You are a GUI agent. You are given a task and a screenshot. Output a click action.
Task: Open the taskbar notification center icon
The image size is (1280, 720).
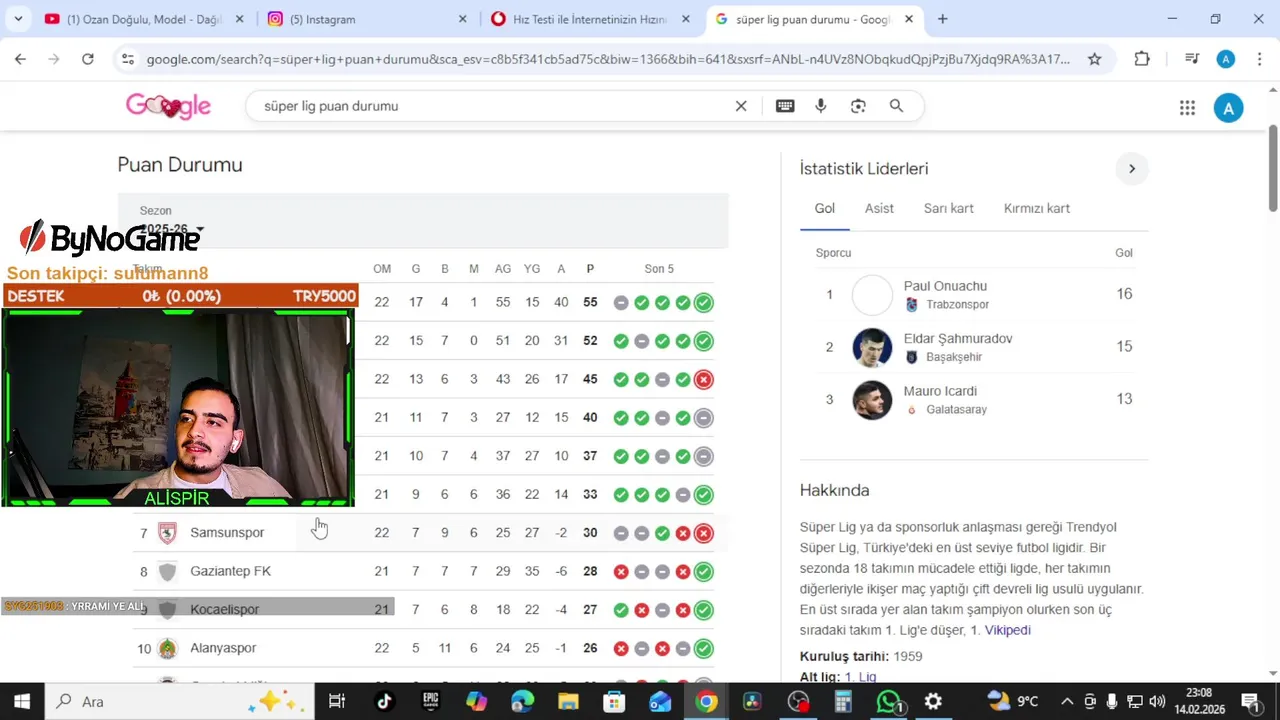click(x=1250, y=701)
